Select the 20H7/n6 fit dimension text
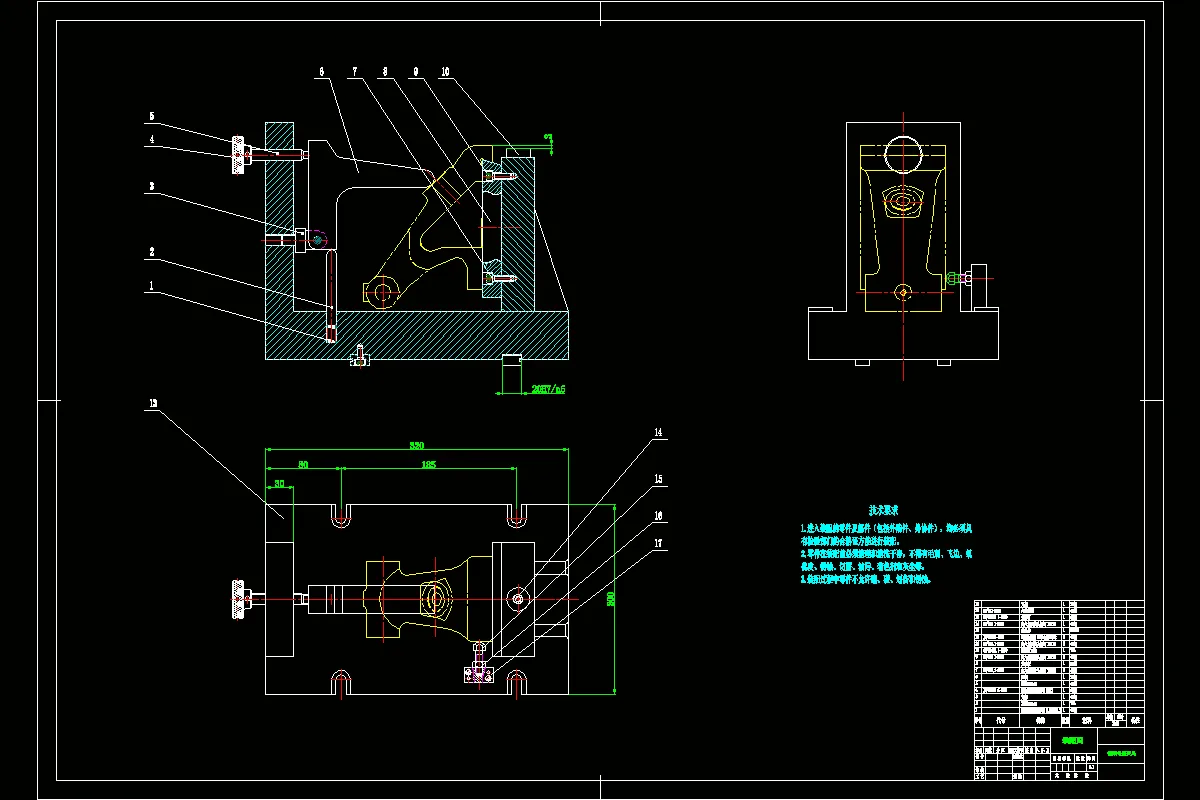Image resolution: width=1200 pixels, height=800 pixels. 549,388
